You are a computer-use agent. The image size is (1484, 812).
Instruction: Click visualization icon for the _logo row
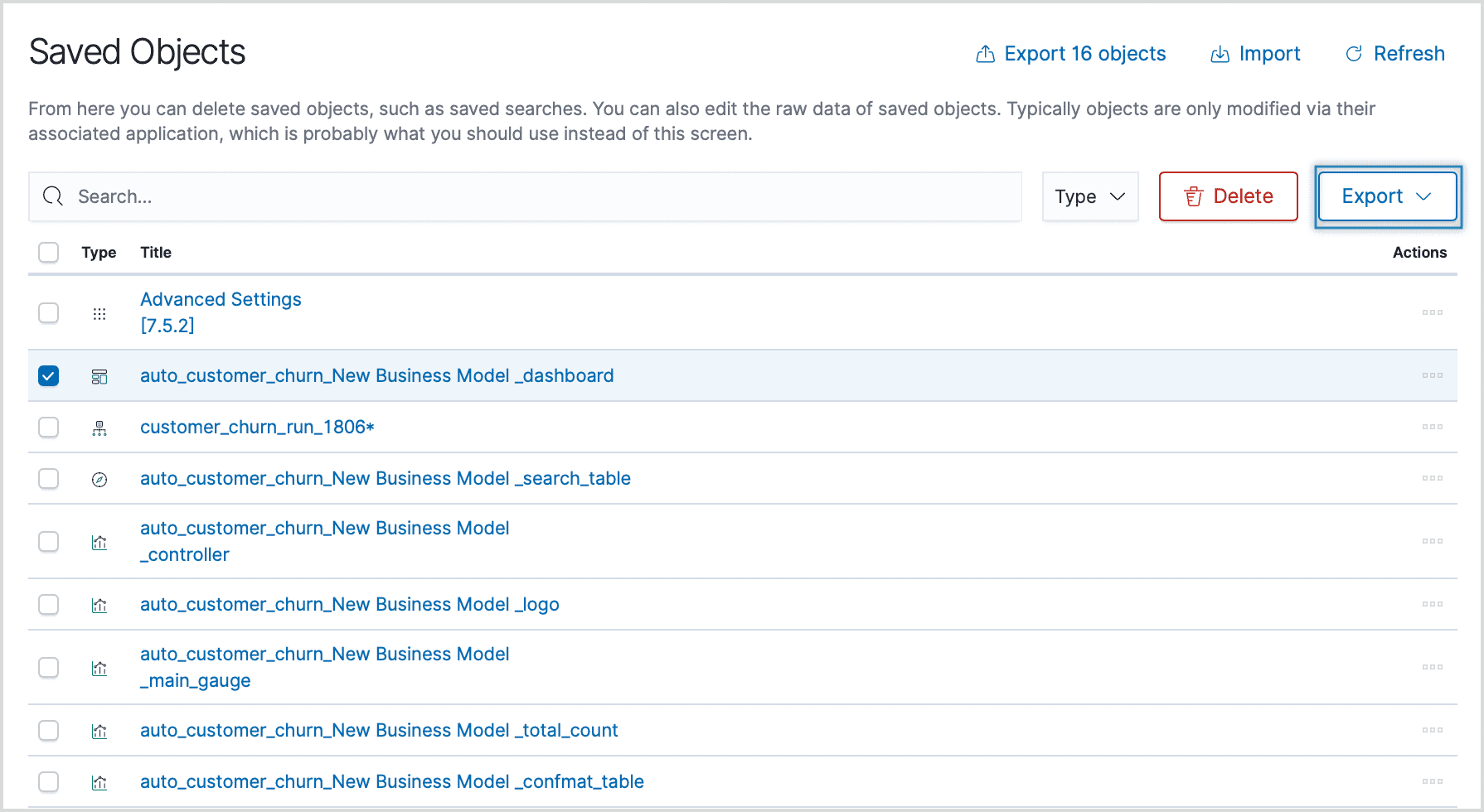99,606
